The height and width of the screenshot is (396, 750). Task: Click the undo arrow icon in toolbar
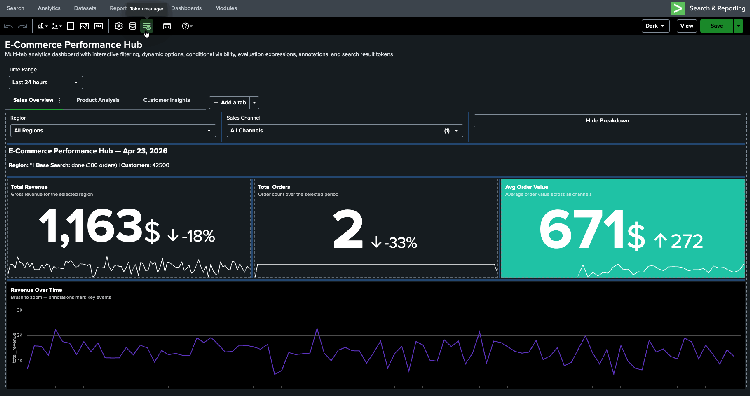point(8,26)
